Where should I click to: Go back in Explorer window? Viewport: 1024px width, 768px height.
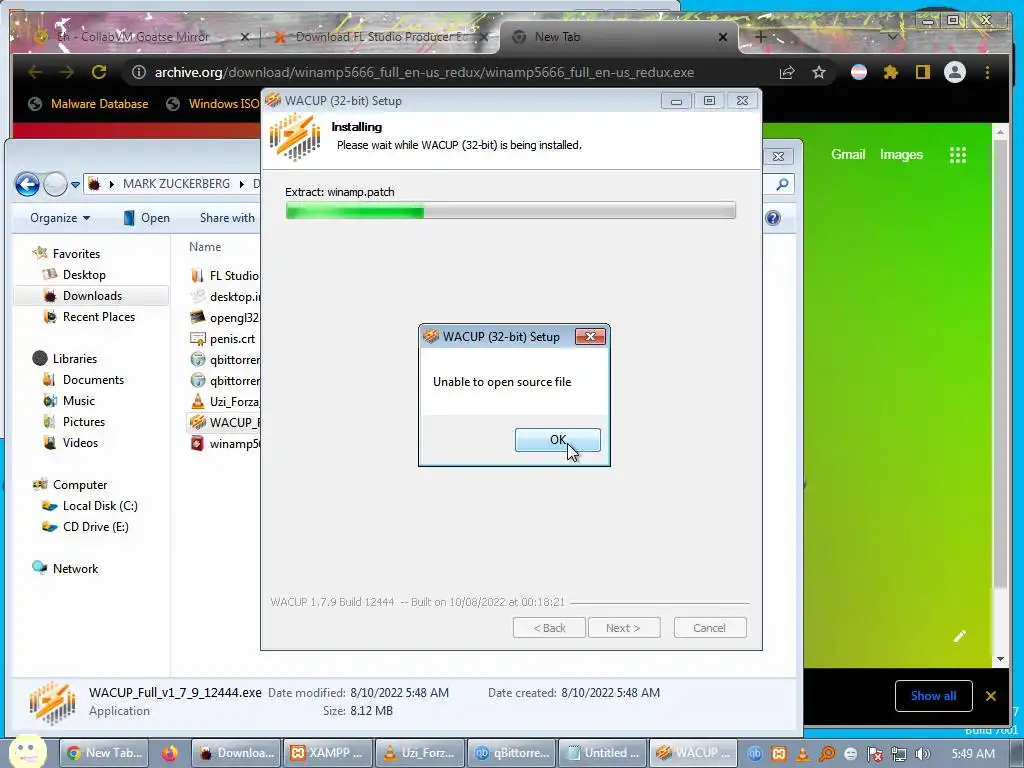(x=27, y=184)
